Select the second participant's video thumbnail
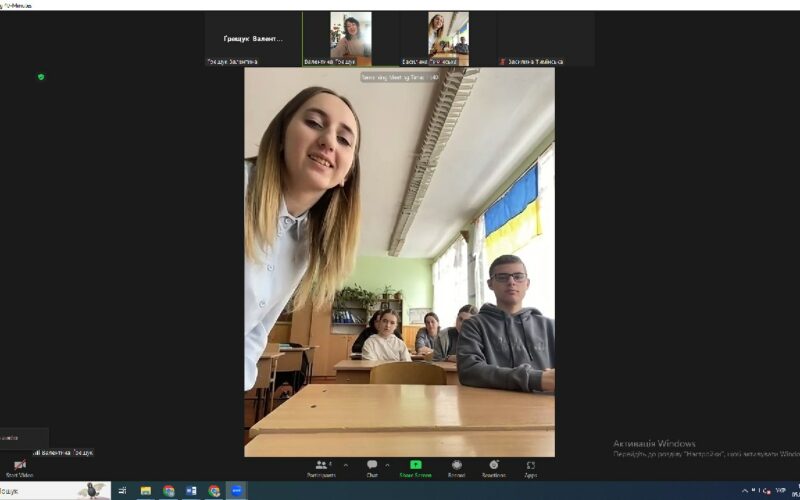Image resolution: width=800 pixels, height=500 pixels. click(x=350, y=35)
